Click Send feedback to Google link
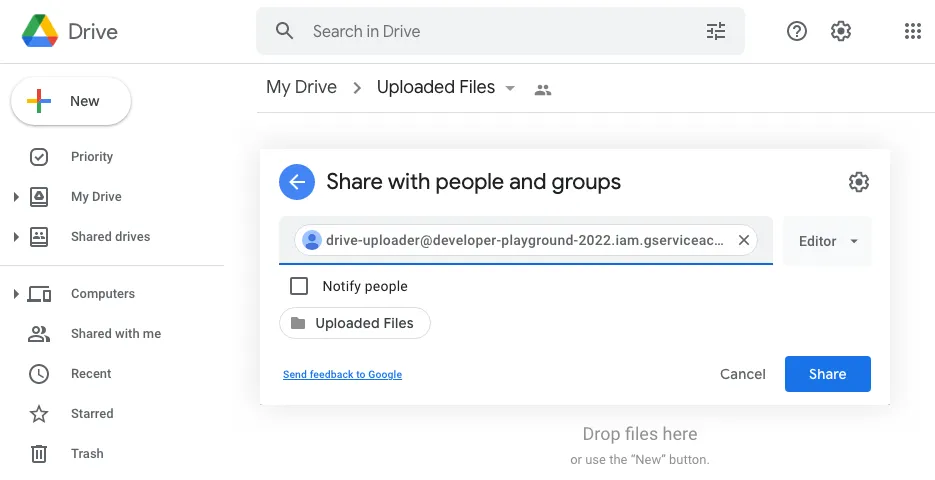Screen dimensions: 935x480 pyautogui.click(x=342, y=374)
